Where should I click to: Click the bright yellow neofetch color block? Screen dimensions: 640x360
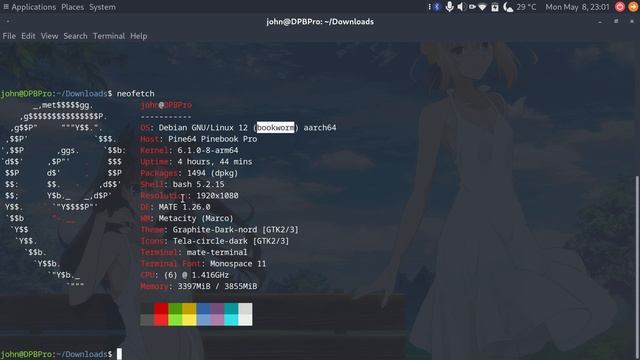(189, 320)
